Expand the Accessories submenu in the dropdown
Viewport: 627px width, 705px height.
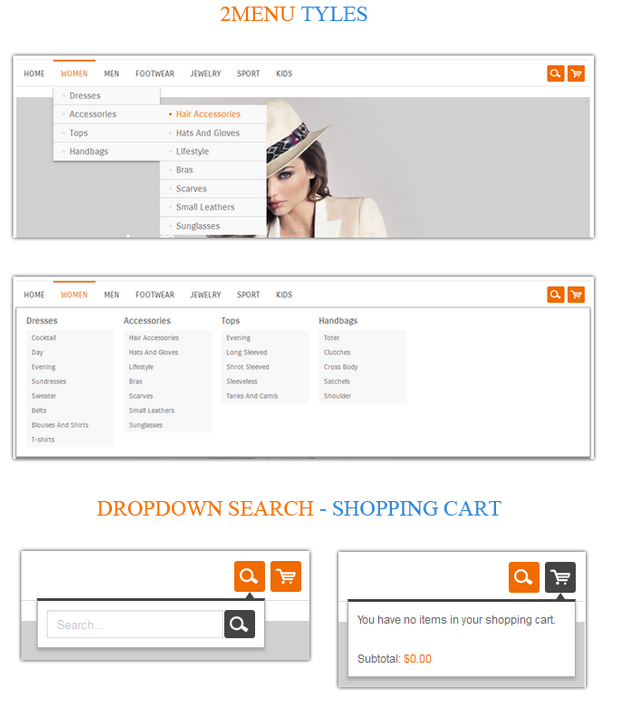point(93,114)
